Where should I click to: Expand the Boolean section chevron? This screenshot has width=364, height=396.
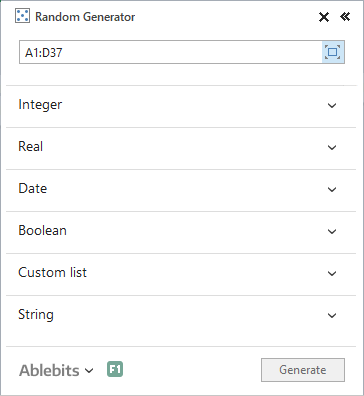pyautogui.click(x=332, y=232)
